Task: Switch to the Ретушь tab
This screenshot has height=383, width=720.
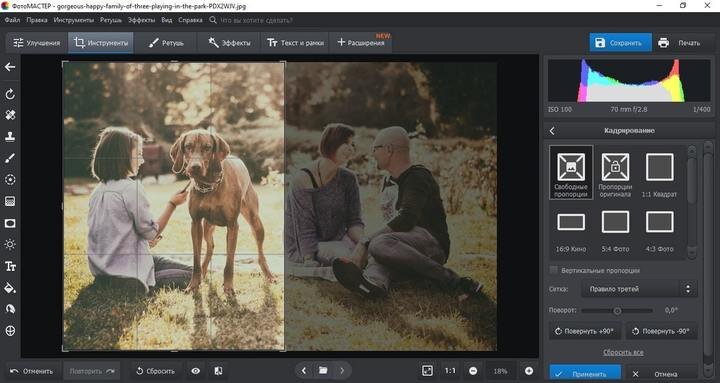Action: [166, 43]
